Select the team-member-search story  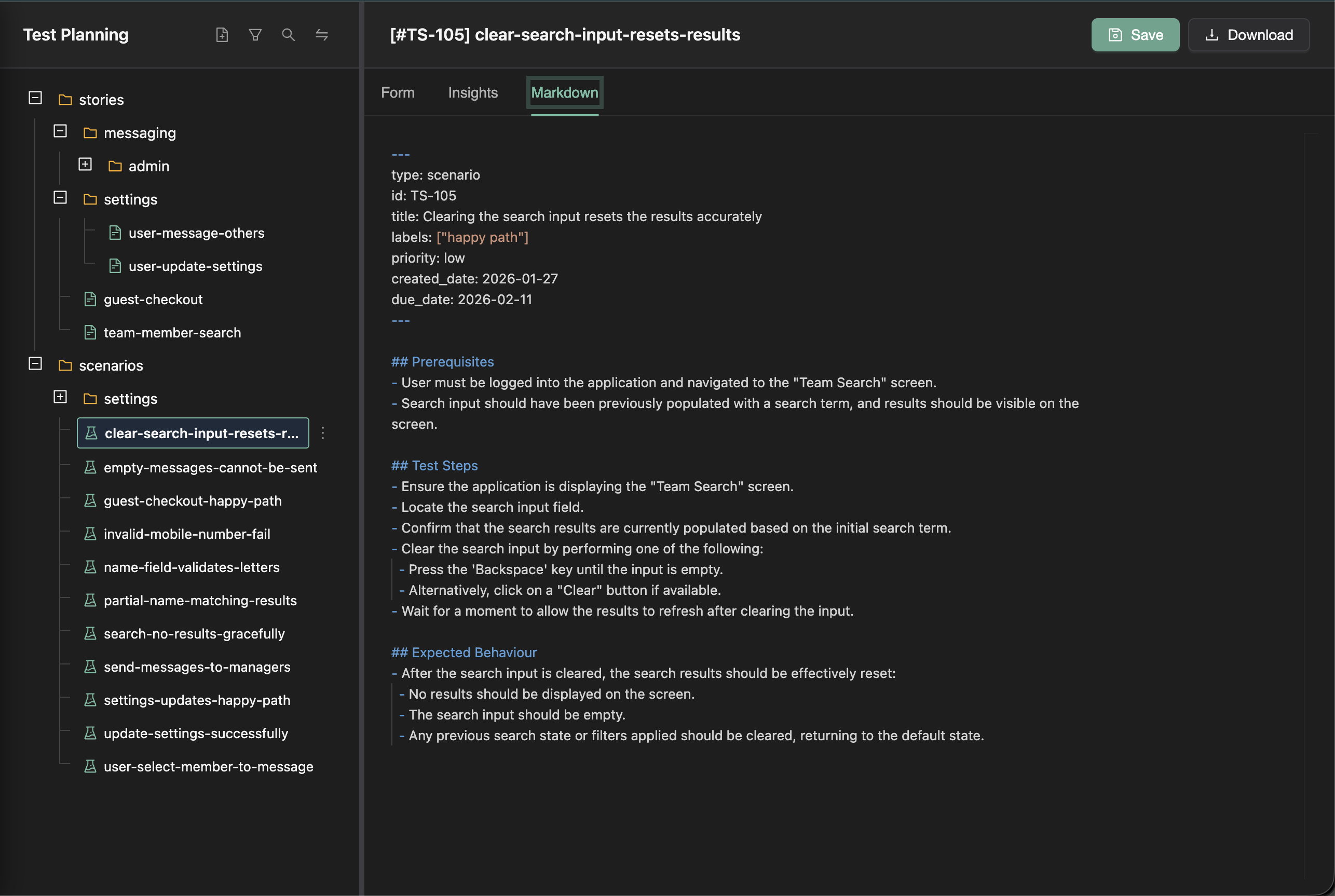172,333
